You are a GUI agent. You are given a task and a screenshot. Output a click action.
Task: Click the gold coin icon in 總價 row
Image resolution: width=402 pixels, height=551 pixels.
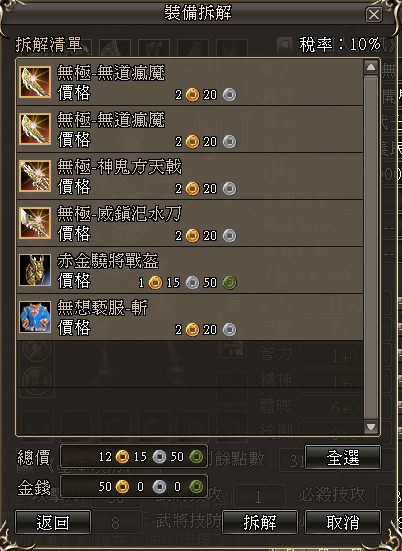point(122,457)
